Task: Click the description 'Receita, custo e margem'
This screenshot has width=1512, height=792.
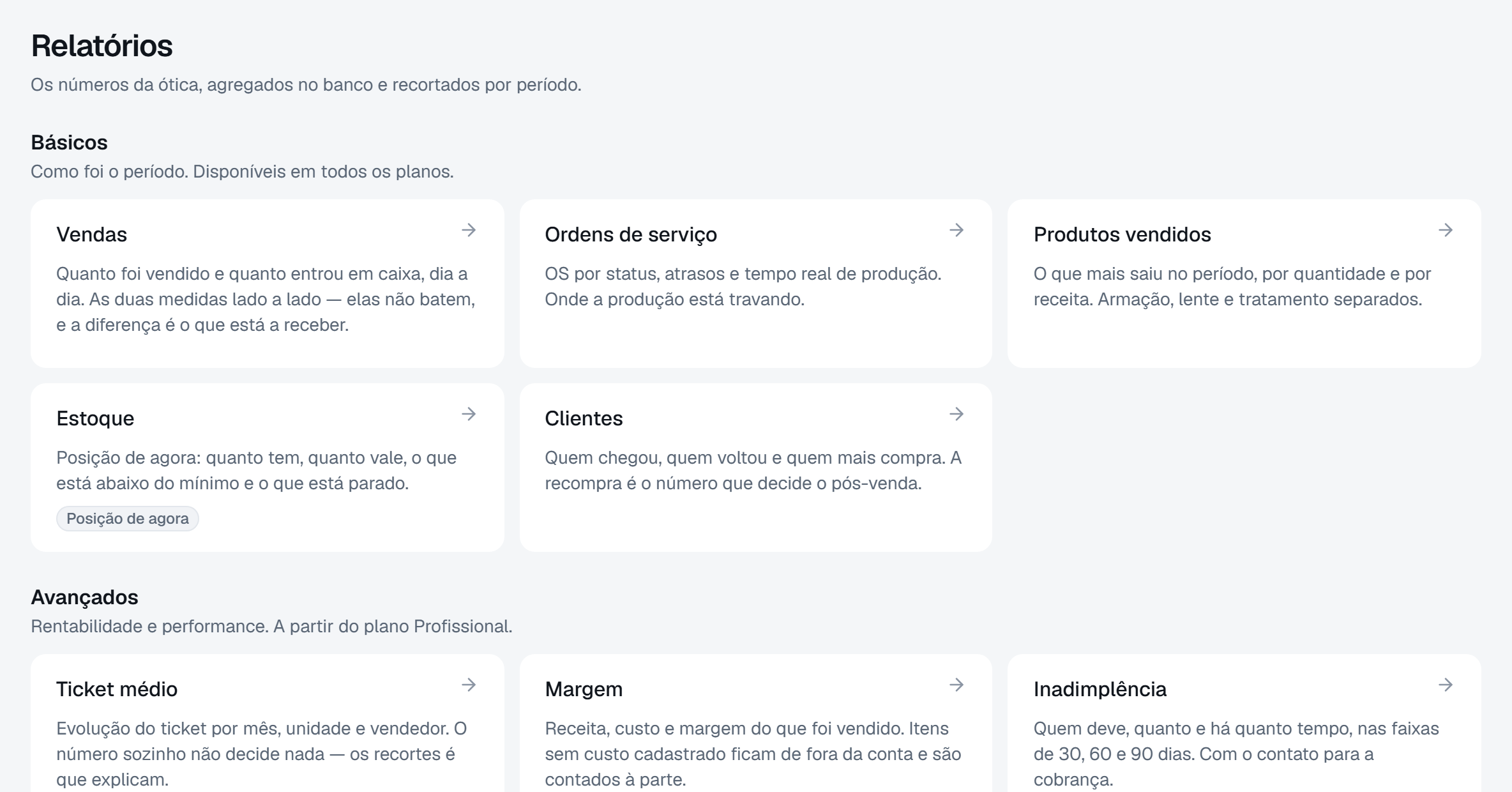Action: 753,754
